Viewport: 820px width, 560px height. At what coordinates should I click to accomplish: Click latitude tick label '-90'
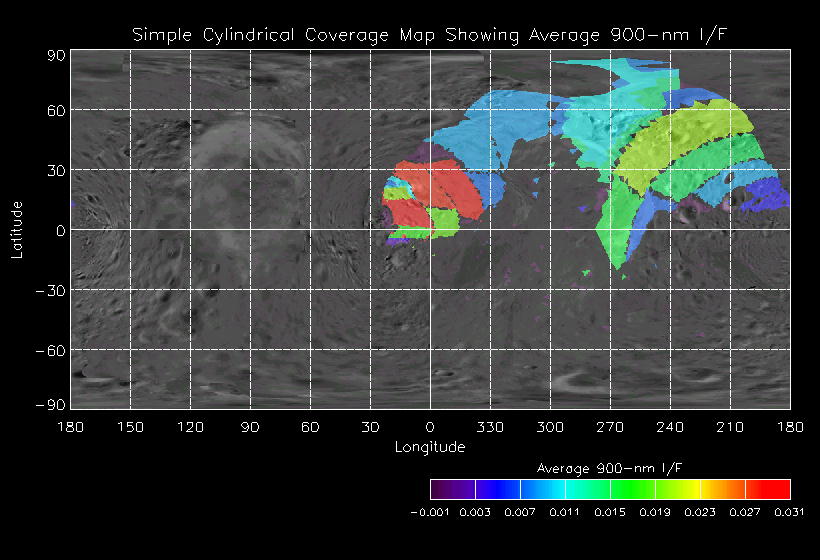[x=50, y=405]
